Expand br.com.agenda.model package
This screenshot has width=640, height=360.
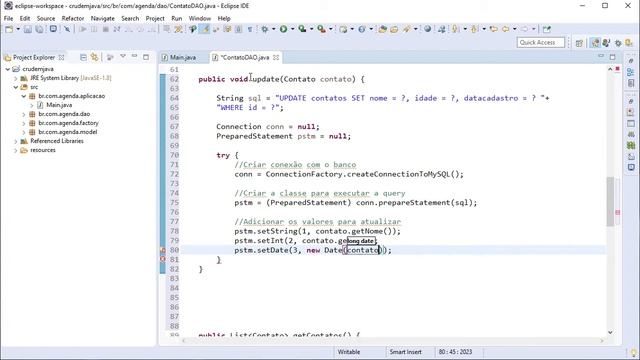[24, 132]
